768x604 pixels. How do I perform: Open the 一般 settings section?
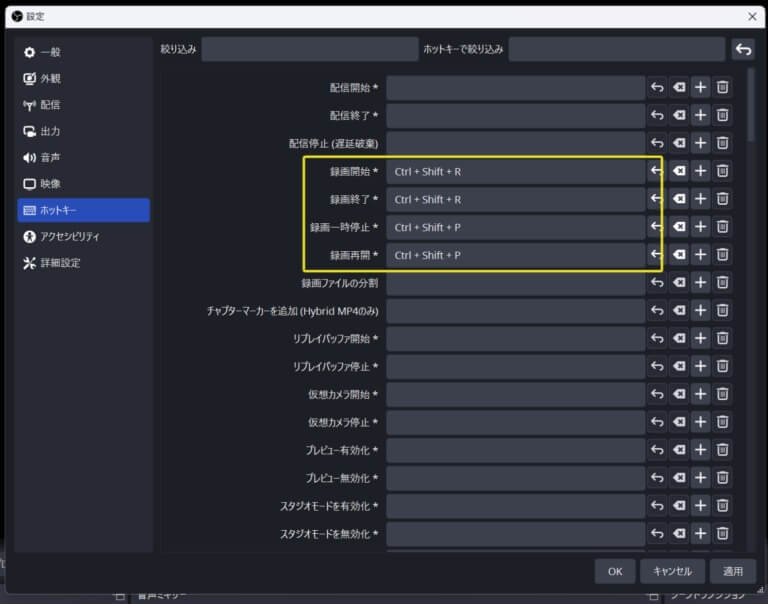50,52
